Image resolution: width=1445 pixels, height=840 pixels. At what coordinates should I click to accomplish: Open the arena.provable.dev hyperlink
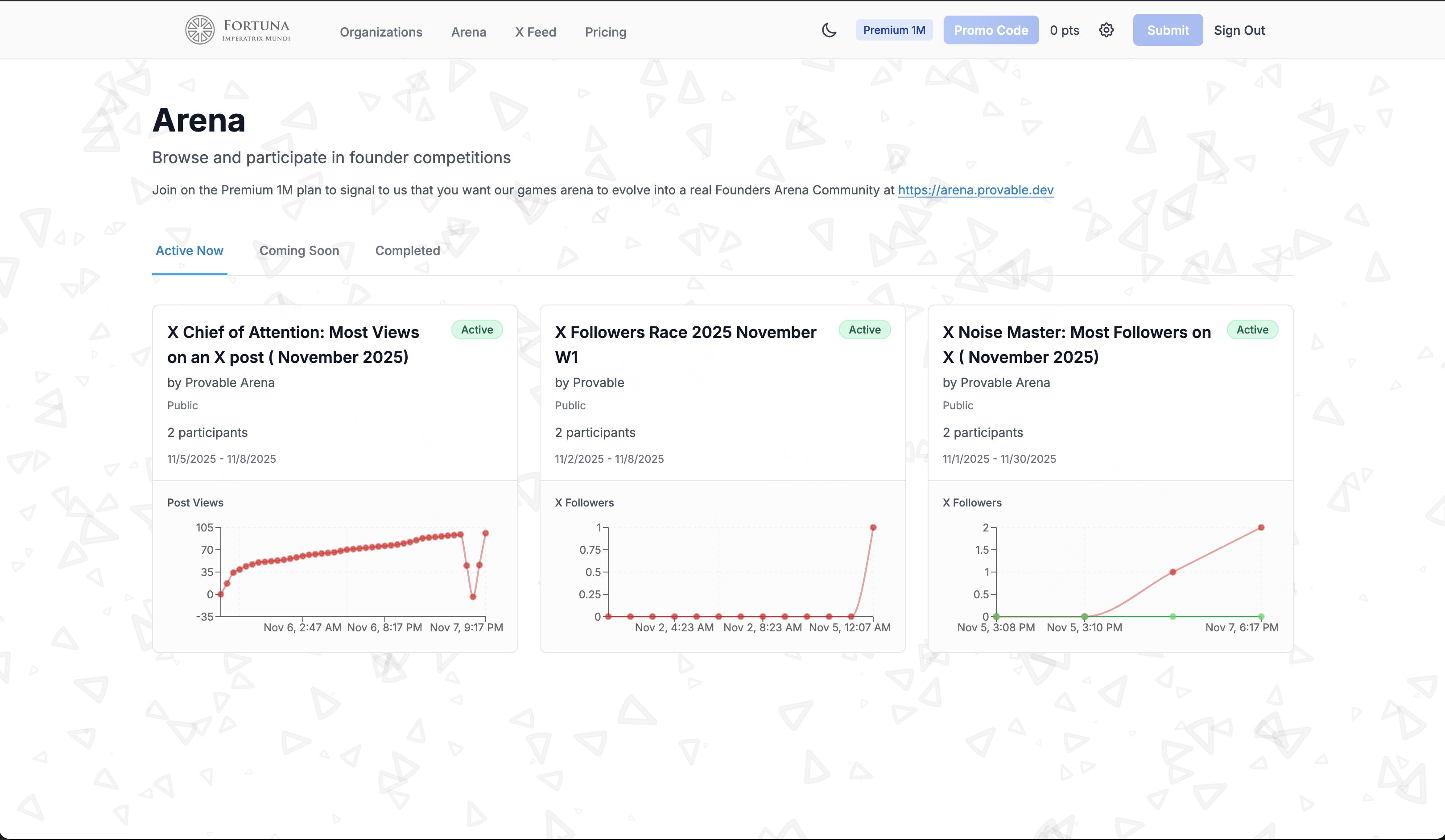(x=975, y=190)
